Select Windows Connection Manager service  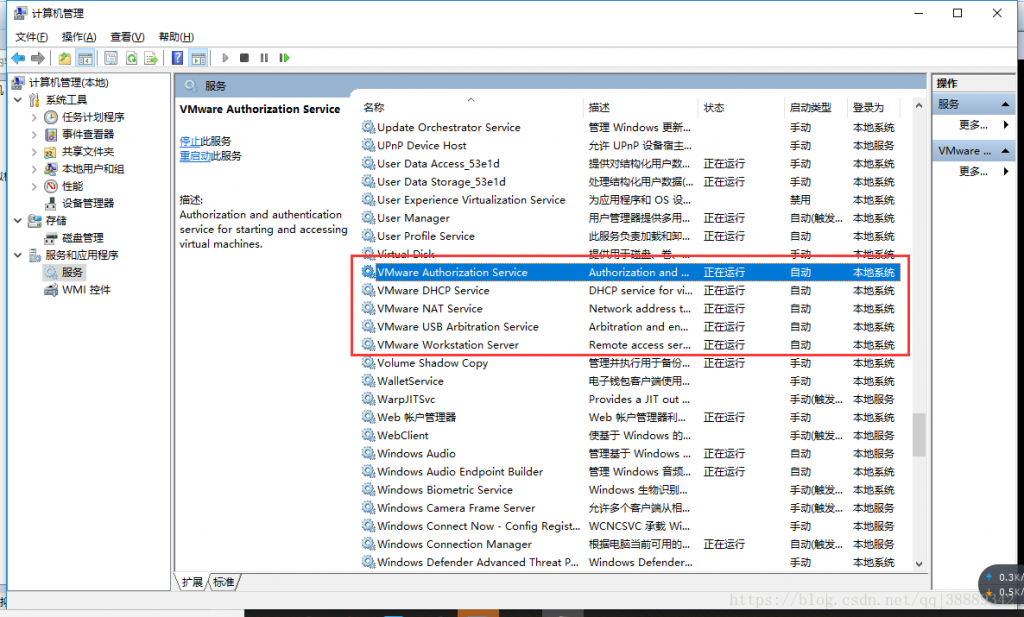pyautogui.click(x=630, y=544)
